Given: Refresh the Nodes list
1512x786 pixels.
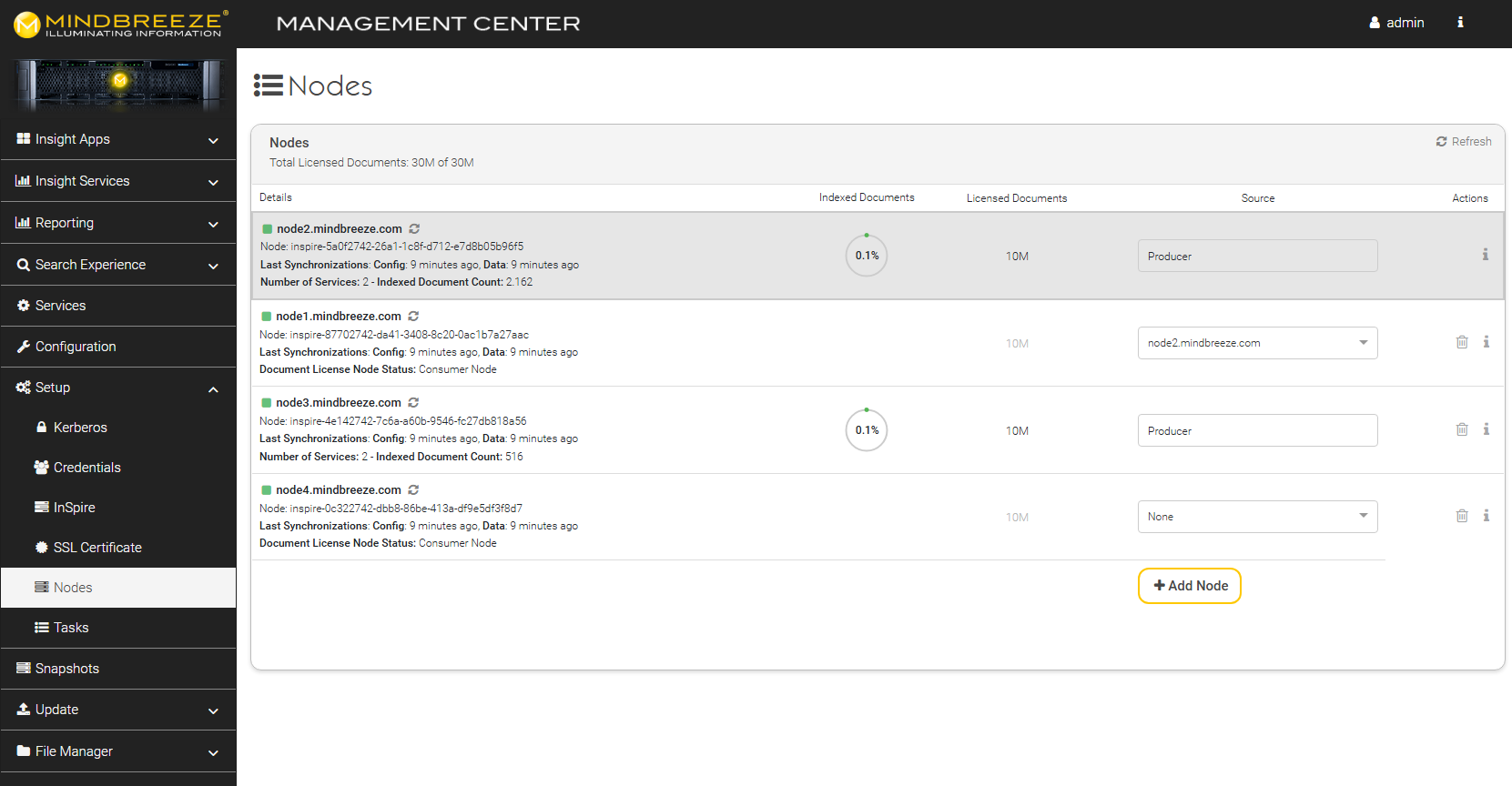Looking at the screenshot, I should pyautogui.click(x=1464, y=142).
